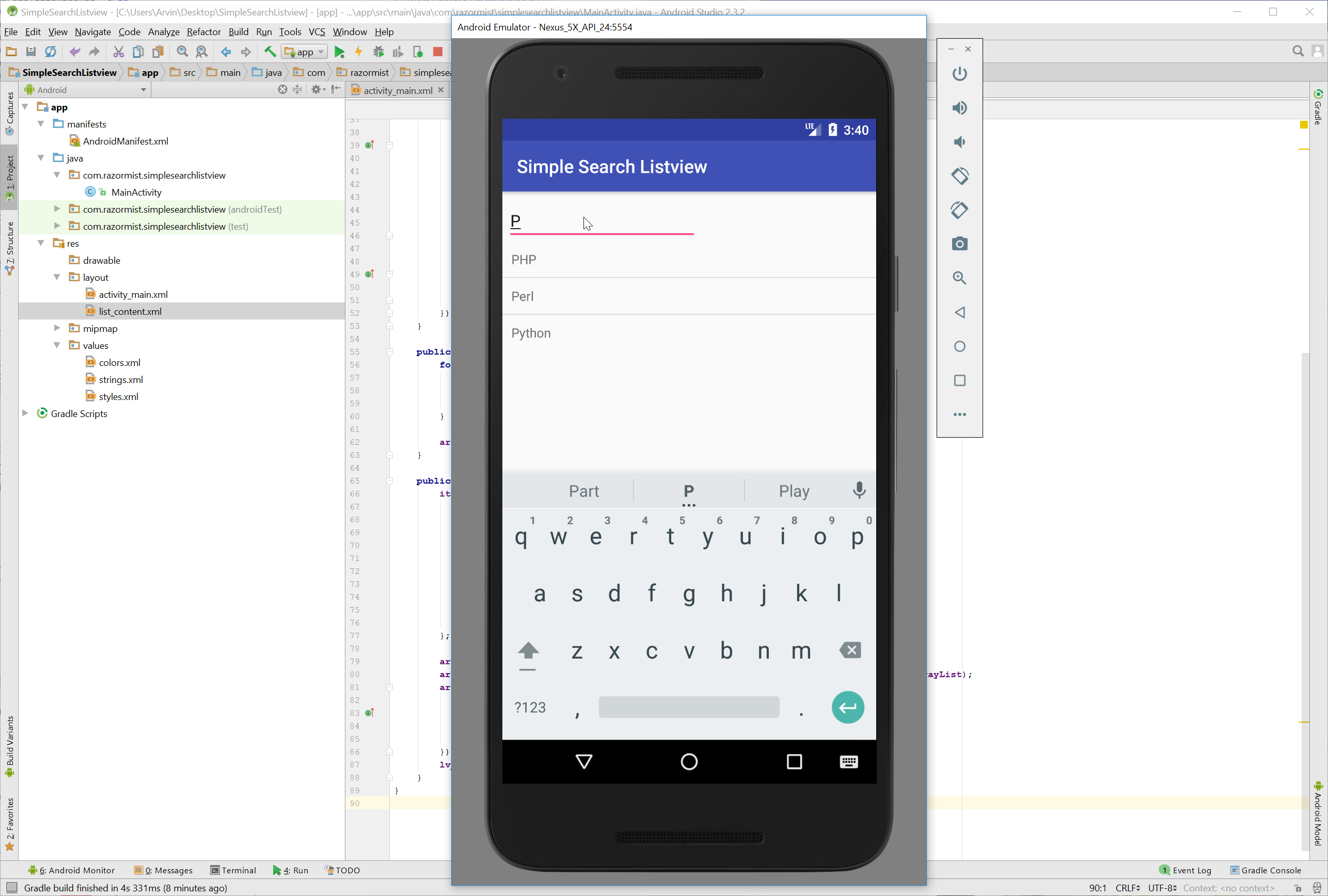
Task: Toggle the Captures side panel
Action: point(9,113)
